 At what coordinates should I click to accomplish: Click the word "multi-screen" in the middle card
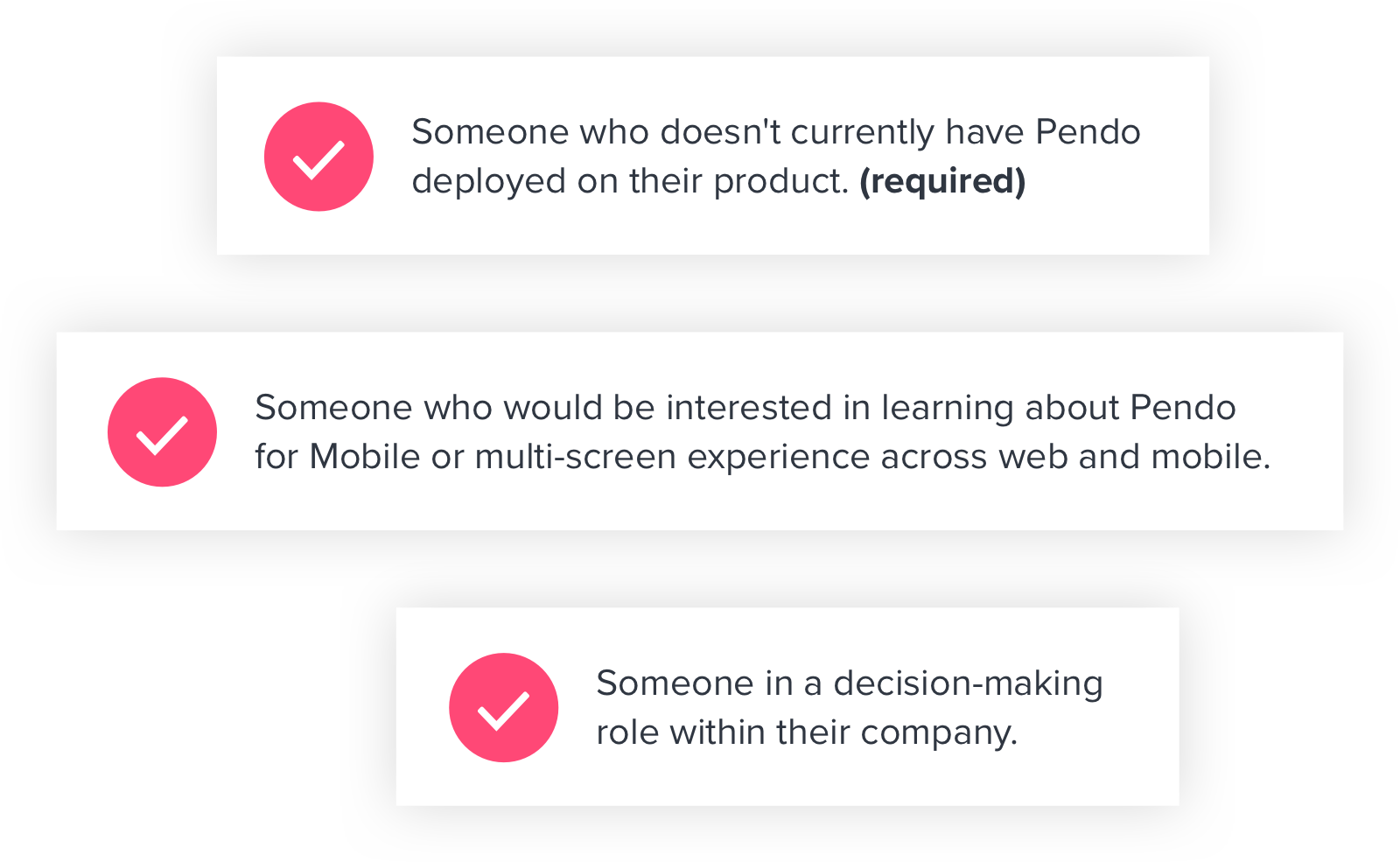click(x=575, y=457)
